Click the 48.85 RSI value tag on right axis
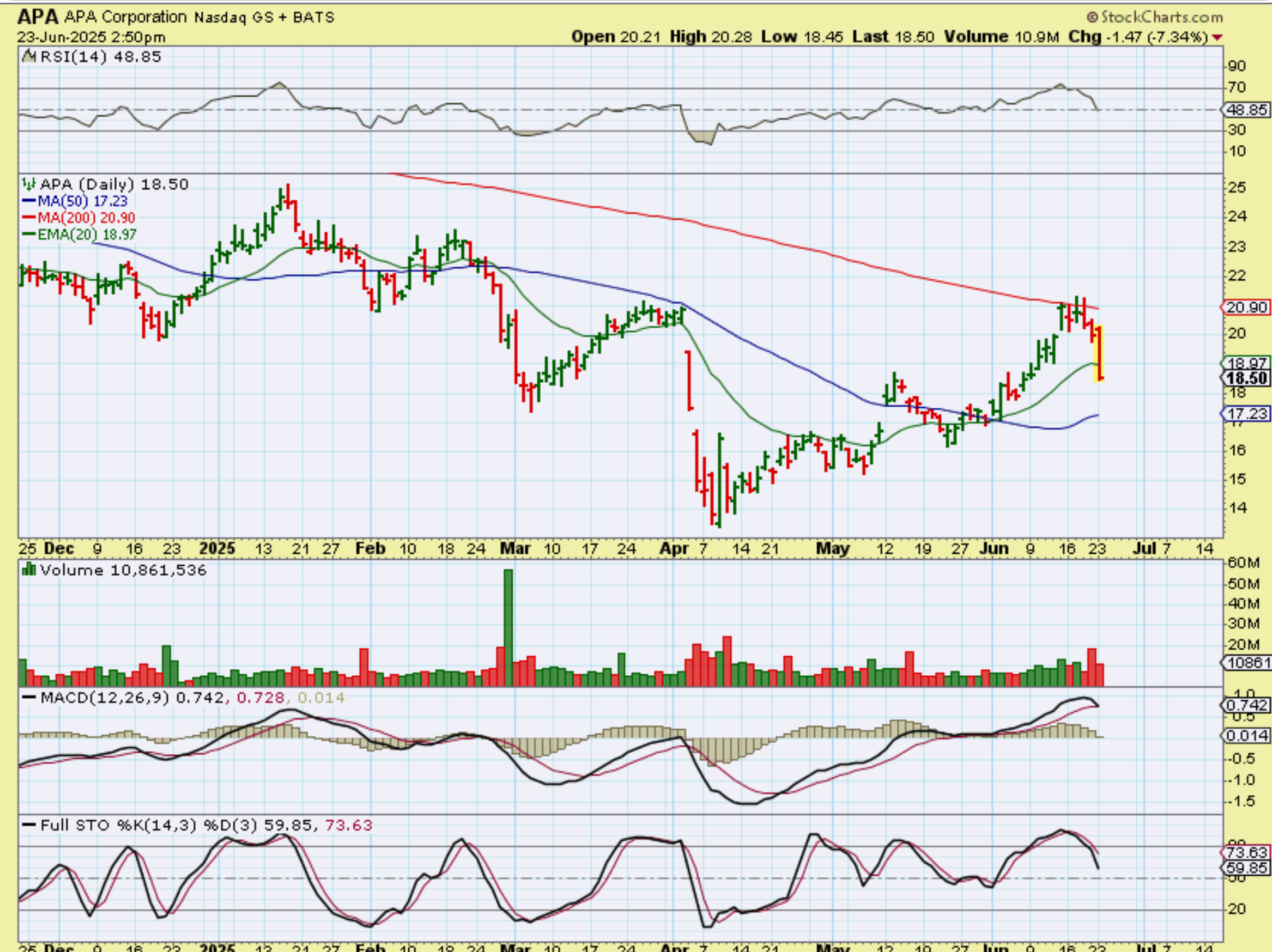Viewport: 1272px width, 952px height. 1246,110
